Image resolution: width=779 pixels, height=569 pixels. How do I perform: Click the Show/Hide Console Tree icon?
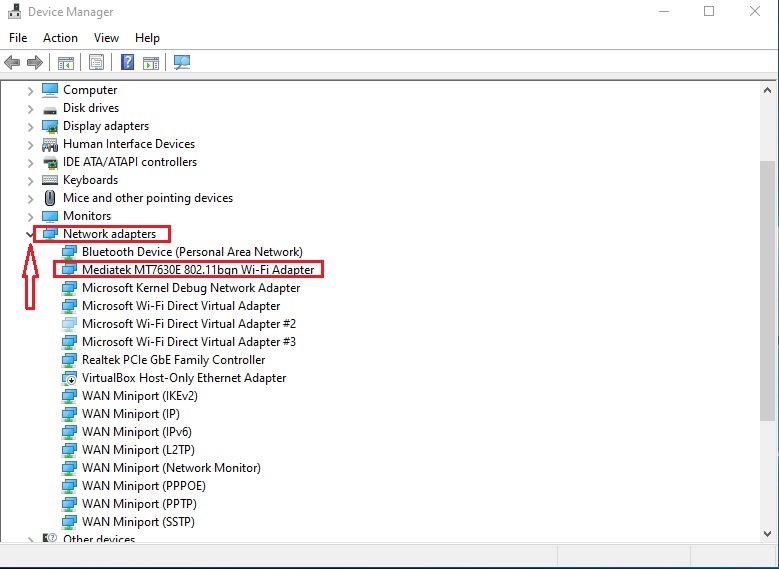tap(66, 62)
